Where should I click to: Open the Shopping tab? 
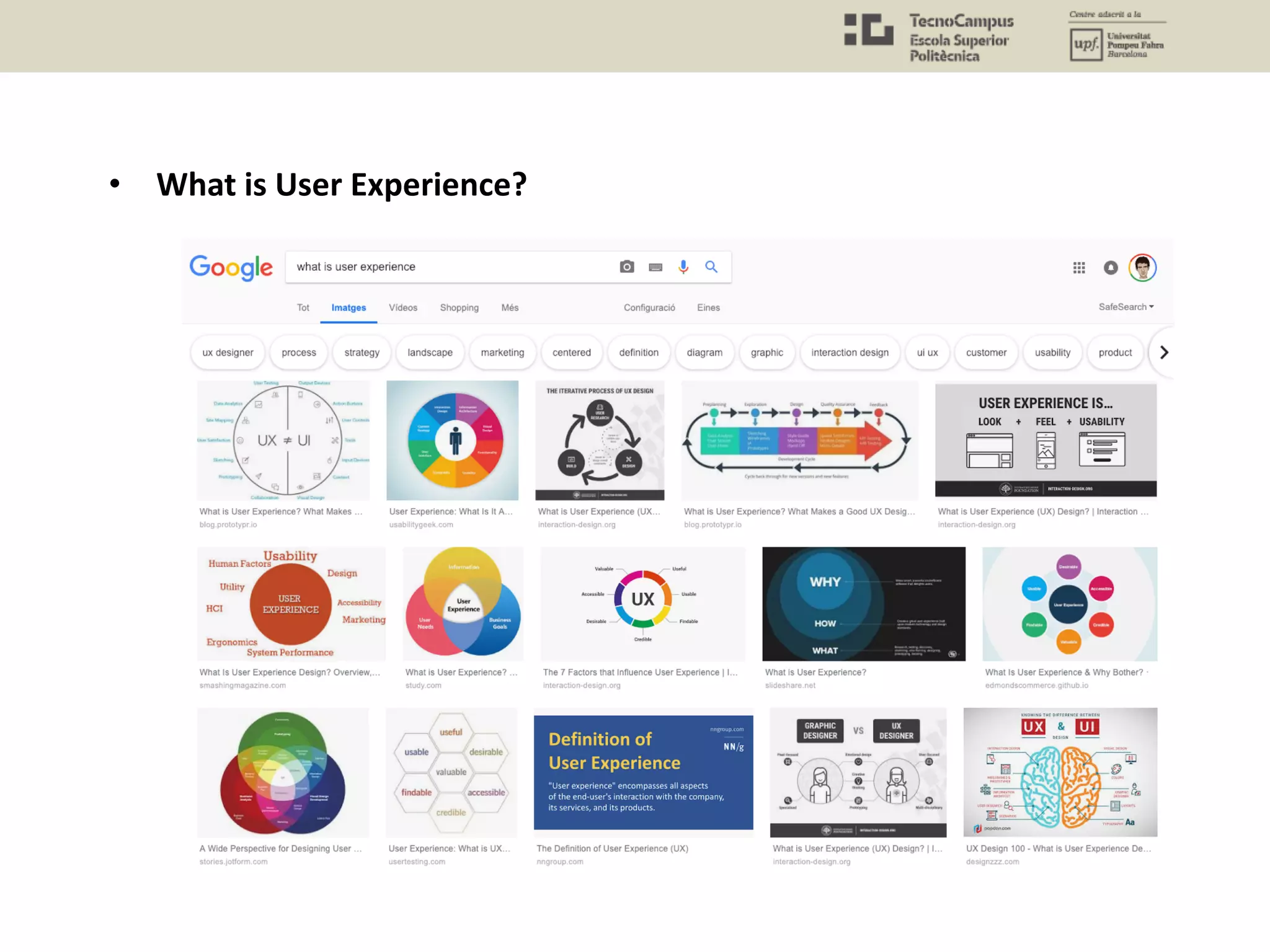tap(459, 307)
